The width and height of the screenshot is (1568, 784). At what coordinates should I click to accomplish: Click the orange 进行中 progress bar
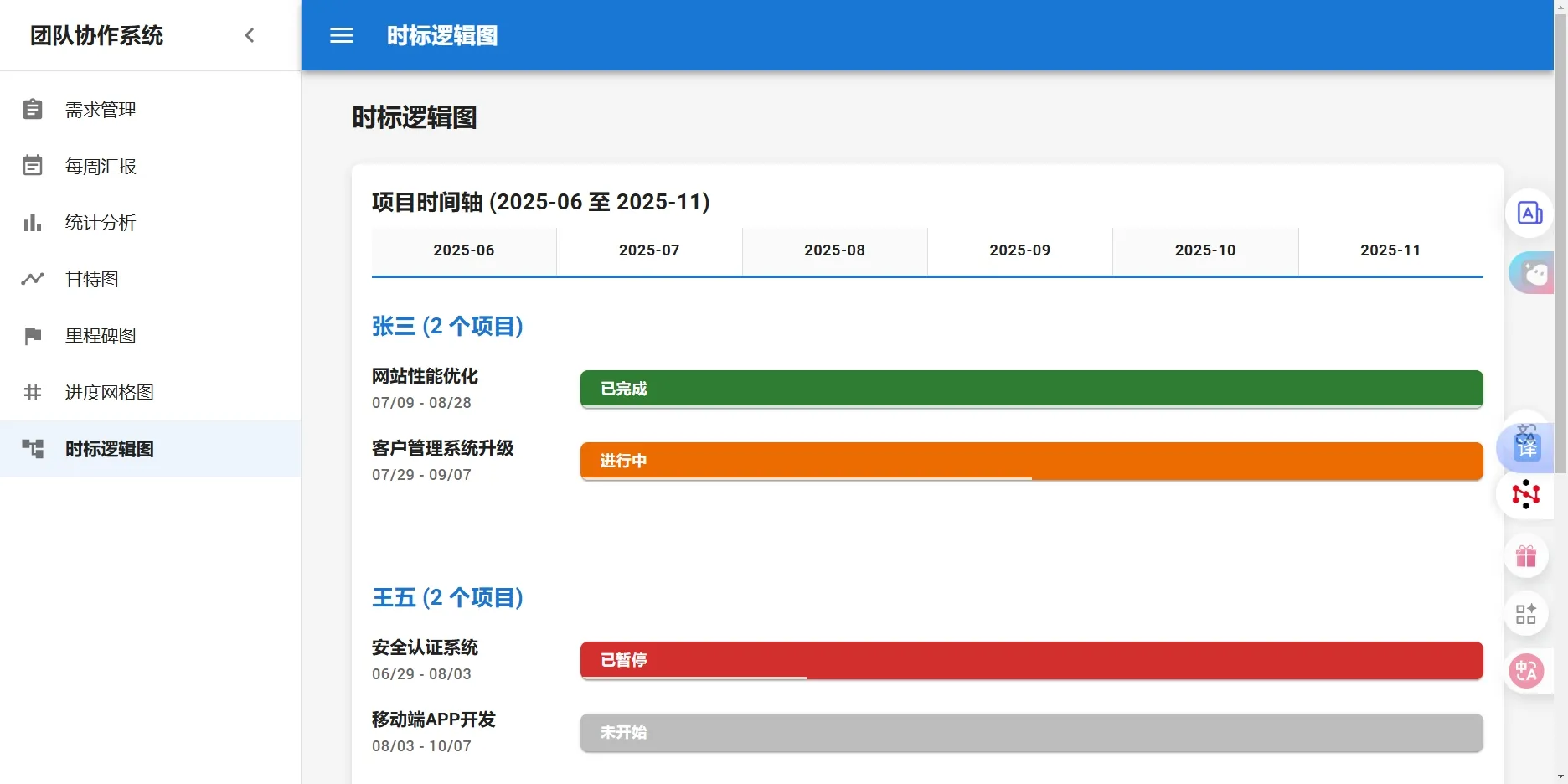[1031, 461]
